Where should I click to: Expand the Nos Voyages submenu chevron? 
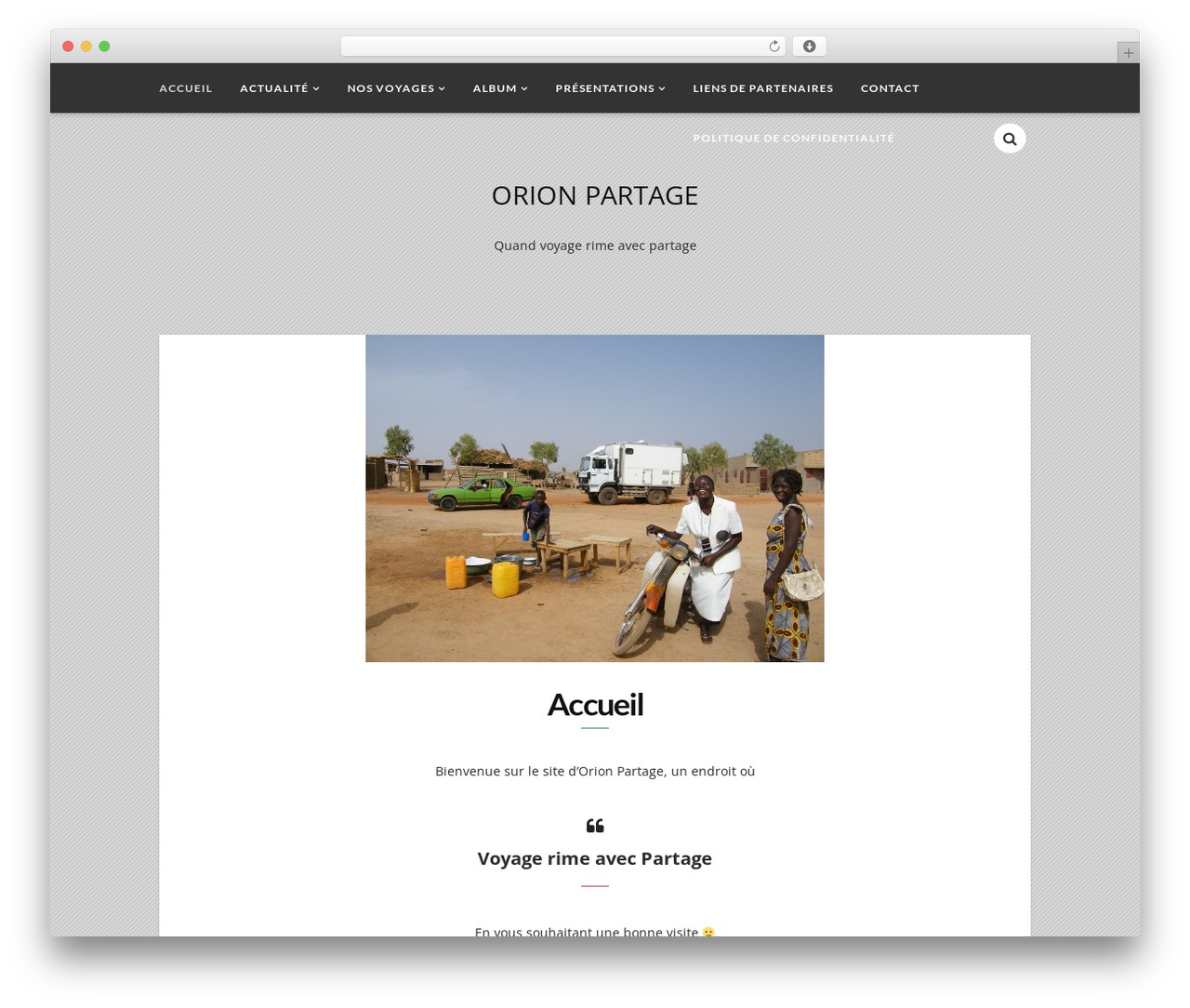(x=443, y=88)
